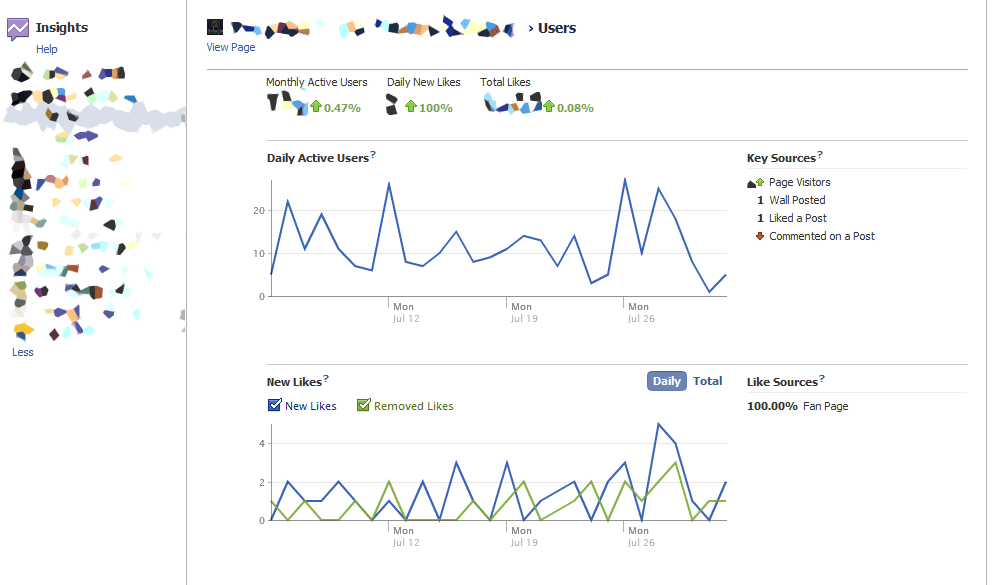
Task: Click New Likes chart help question mark
Action: coord(326,379)
